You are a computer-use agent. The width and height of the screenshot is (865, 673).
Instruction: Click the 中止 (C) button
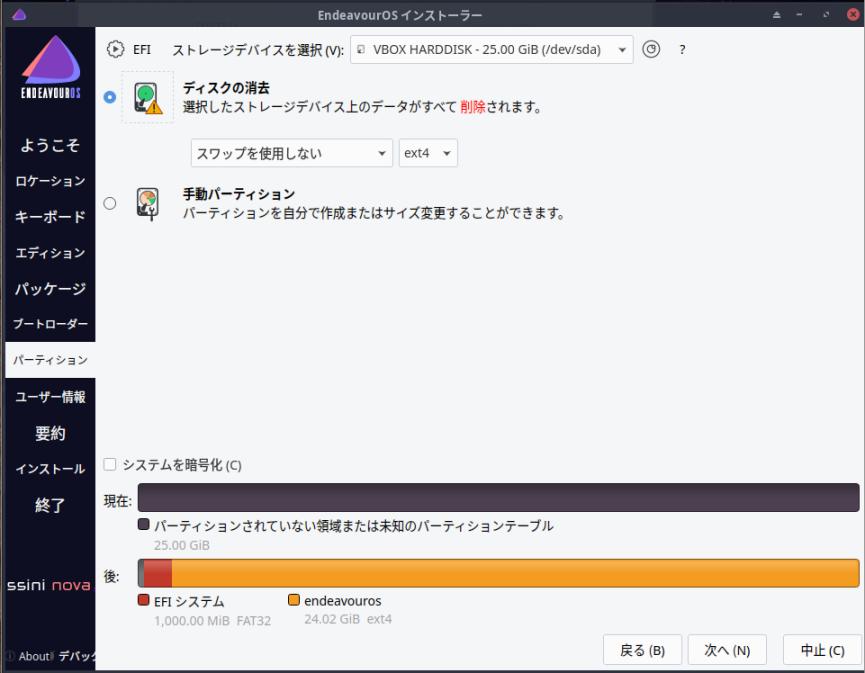(822, 650)
